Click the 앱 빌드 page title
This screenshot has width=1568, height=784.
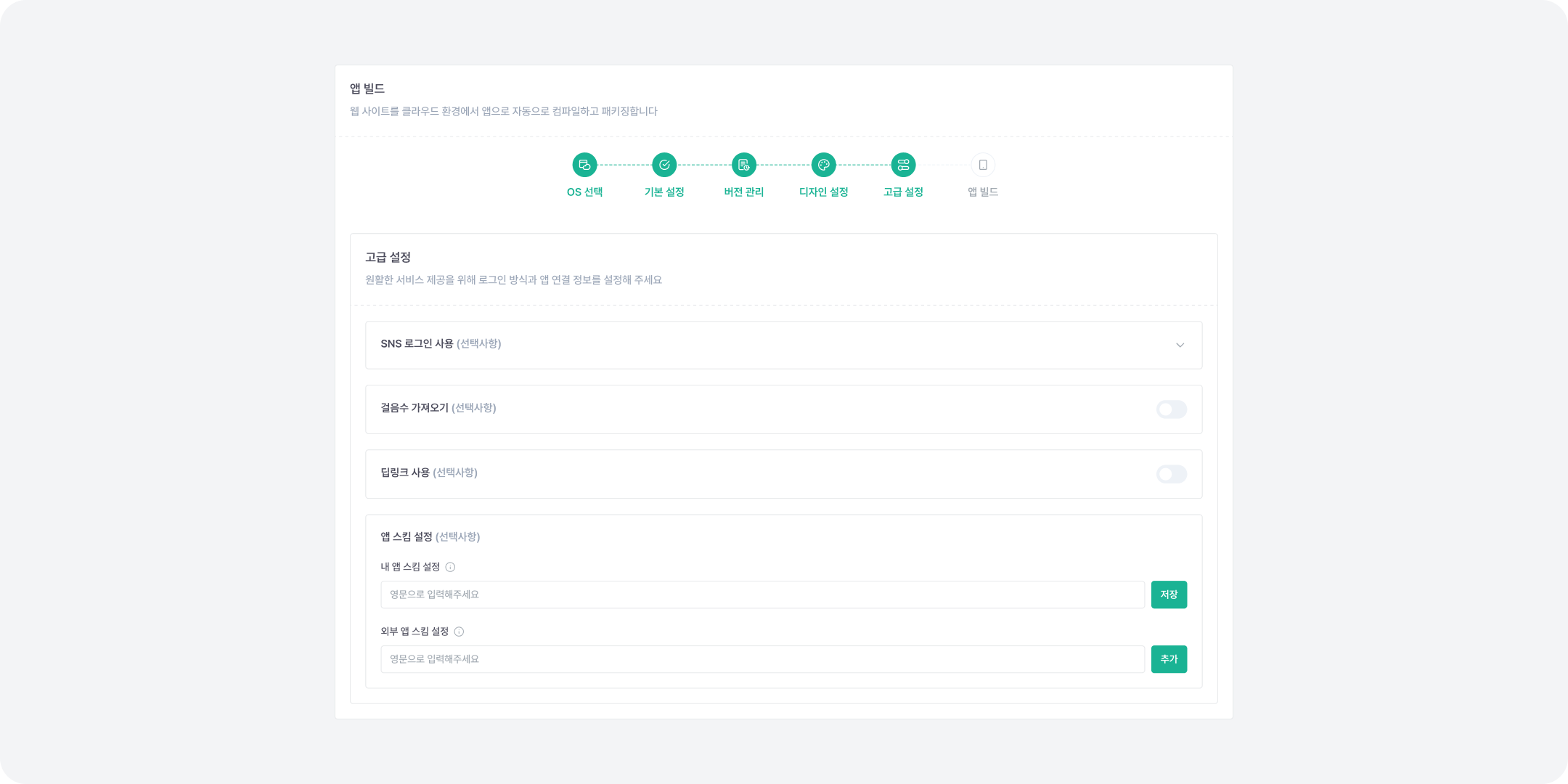coord(367,89)
